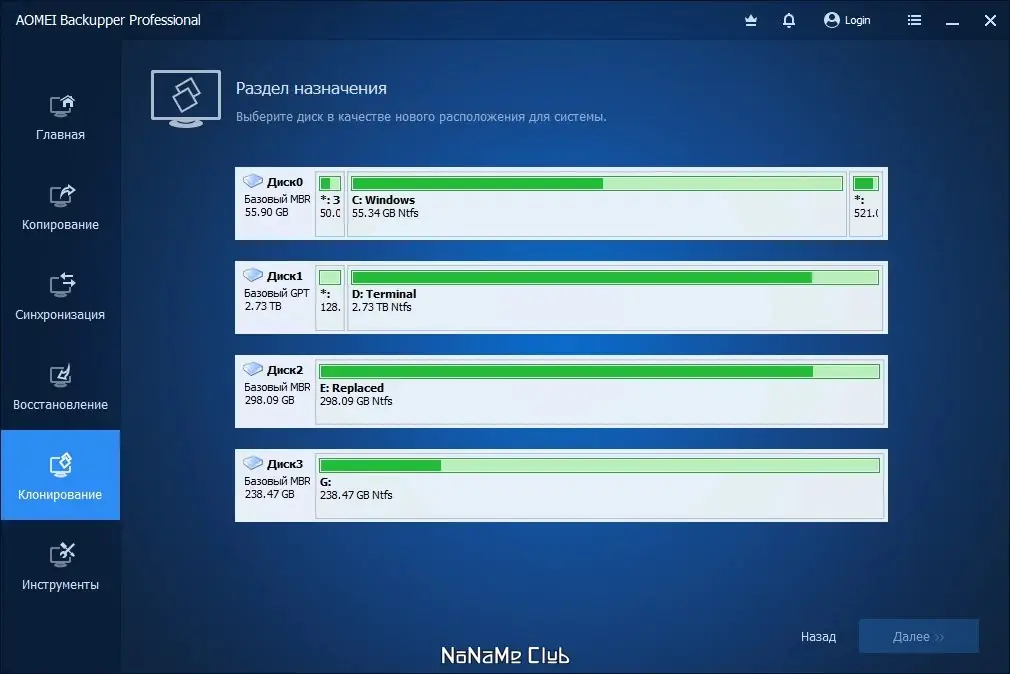This screenshot has height=674, width=1010.
Task: Click the crown upgrade icon
Action: tap(750, 20)
